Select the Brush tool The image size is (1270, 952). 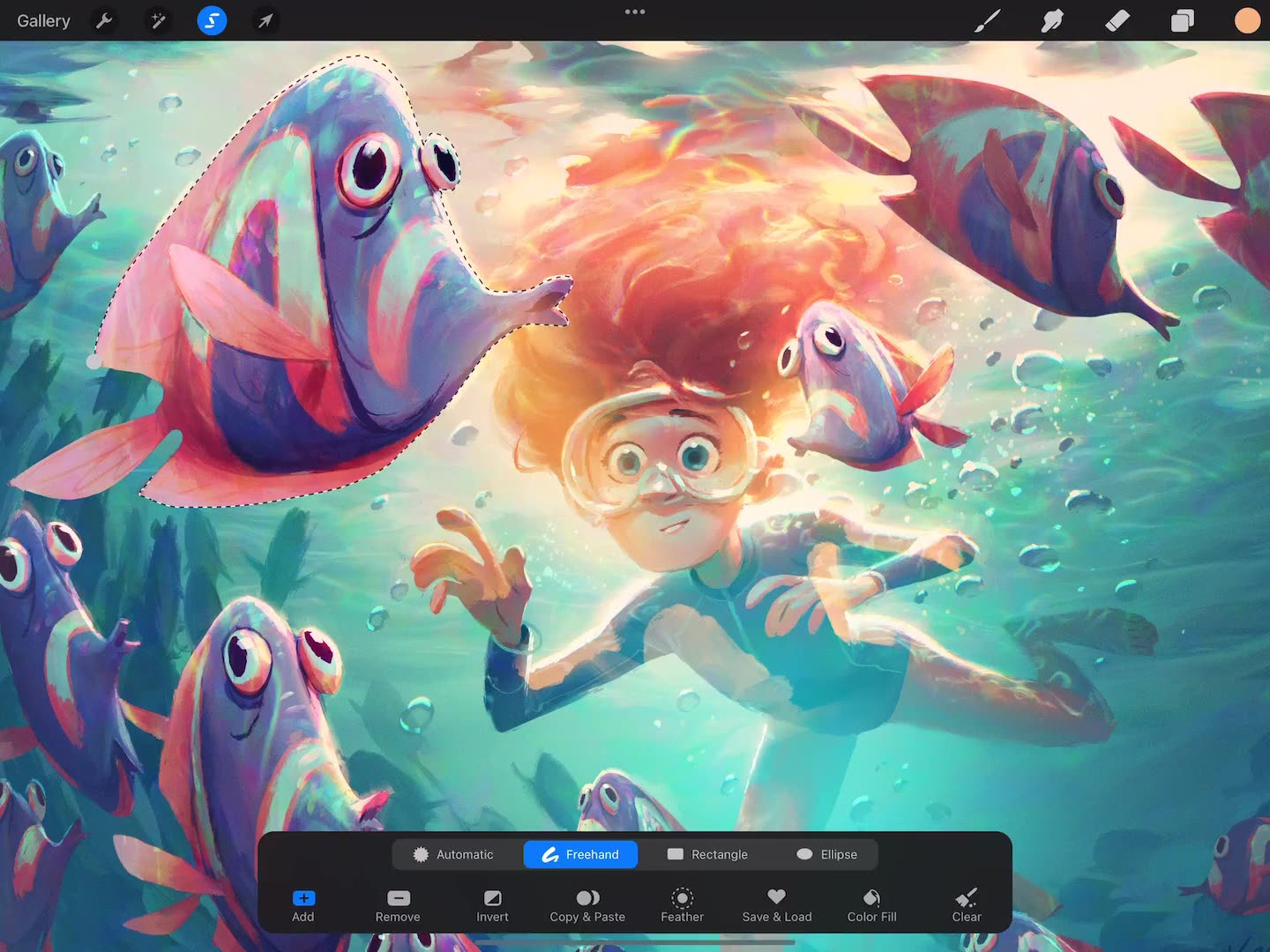(987, 20)
